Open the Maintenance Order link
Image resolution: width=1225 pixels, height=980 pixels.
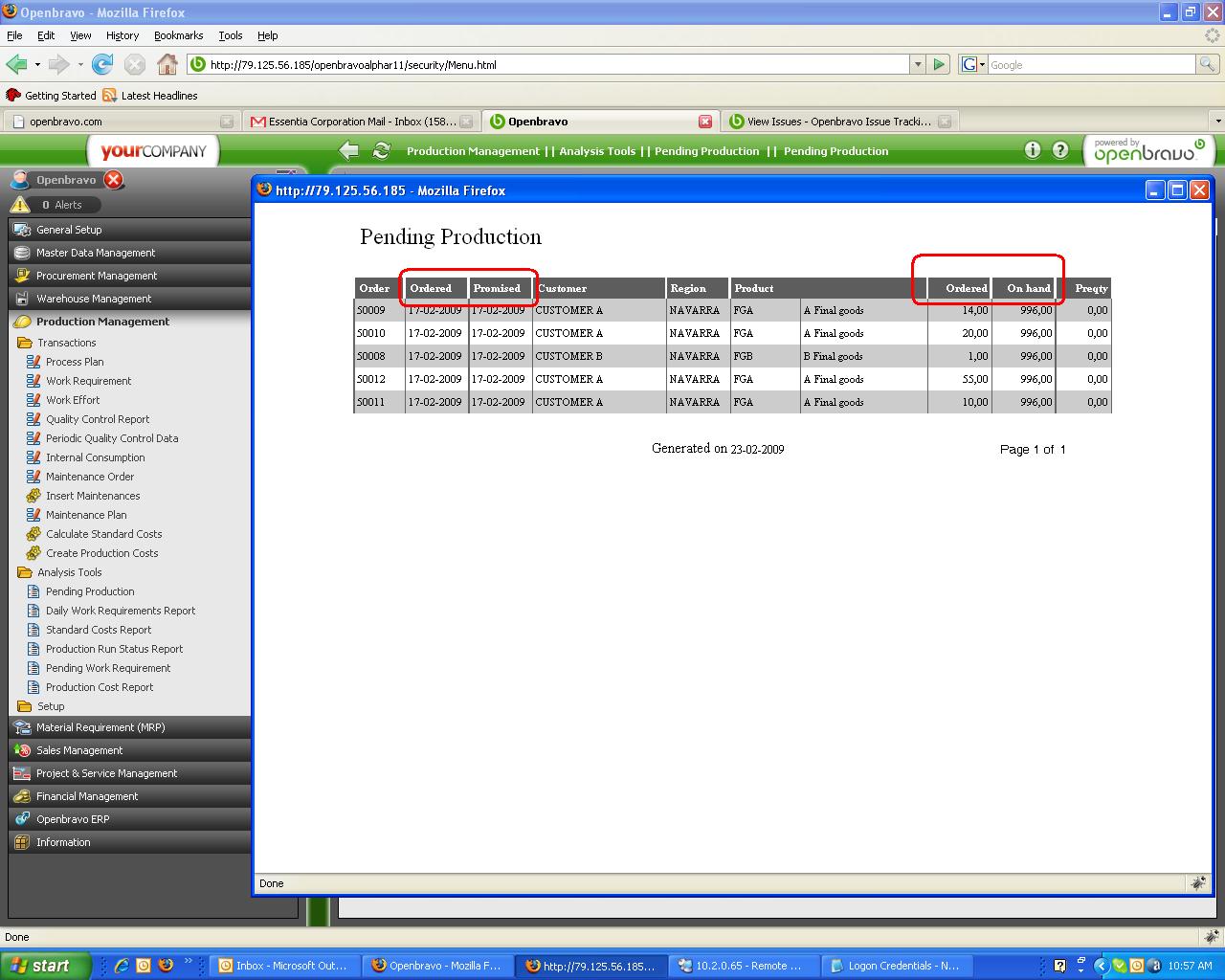(x=90, y=477)
